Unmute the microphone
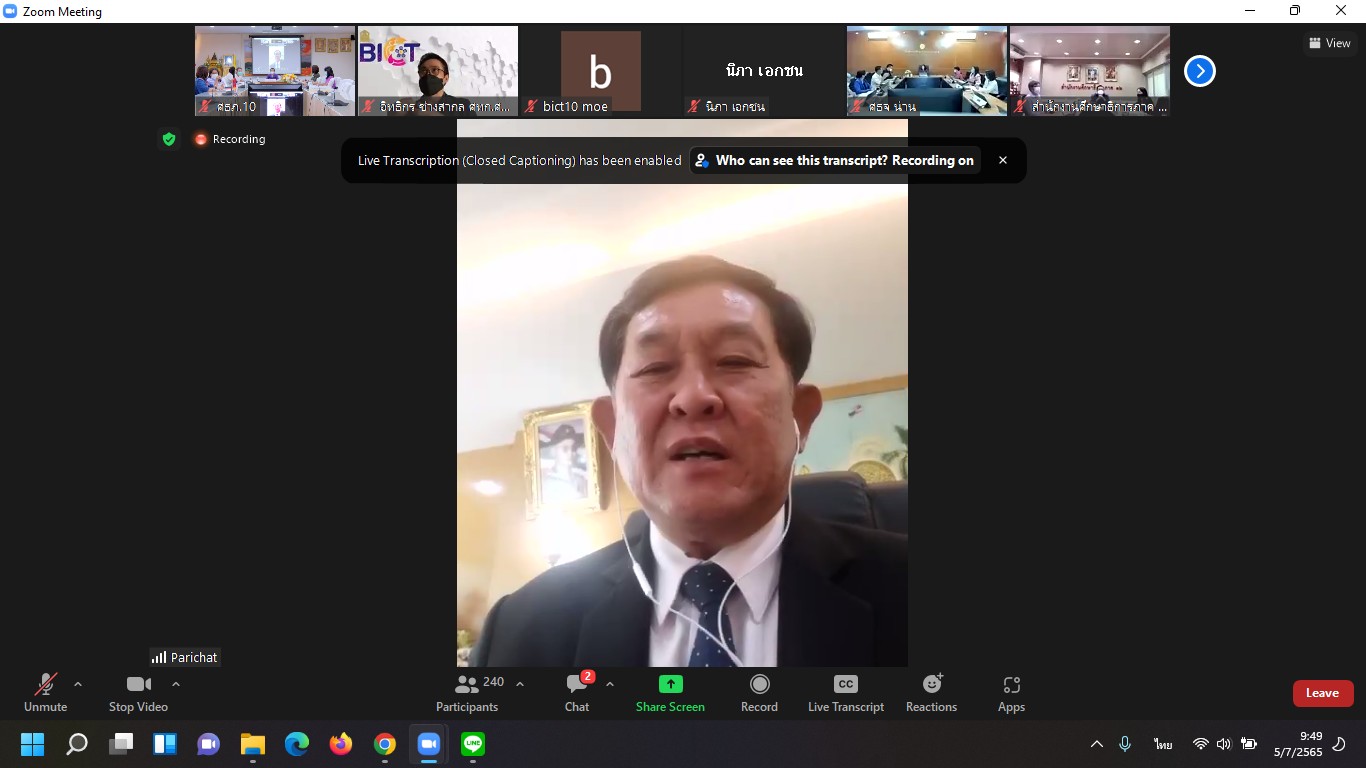The image size is (1366, 768). [46, 693]
